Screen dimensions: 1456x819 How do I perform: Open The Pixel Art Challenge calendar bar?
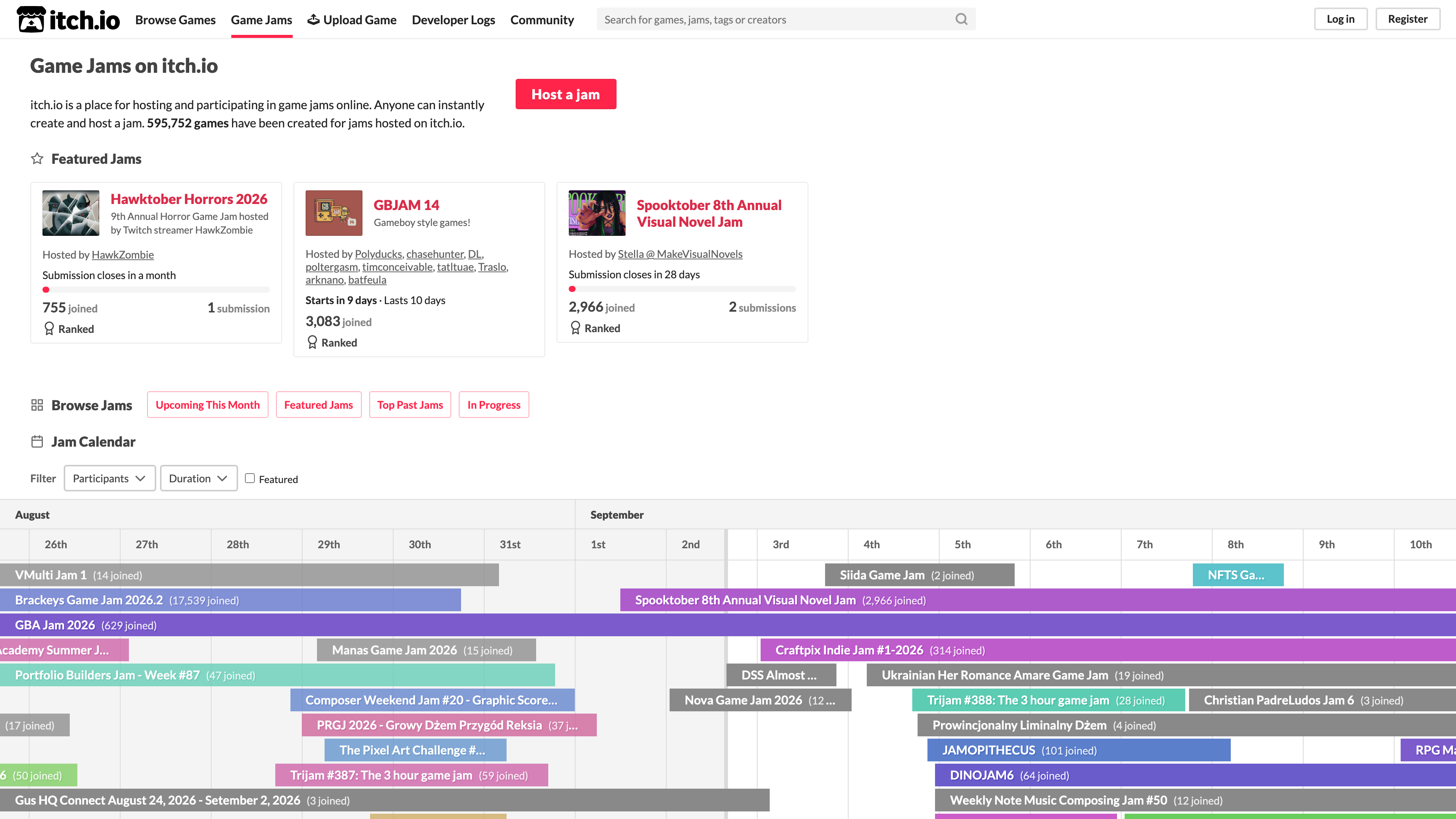tap(416, 750)
